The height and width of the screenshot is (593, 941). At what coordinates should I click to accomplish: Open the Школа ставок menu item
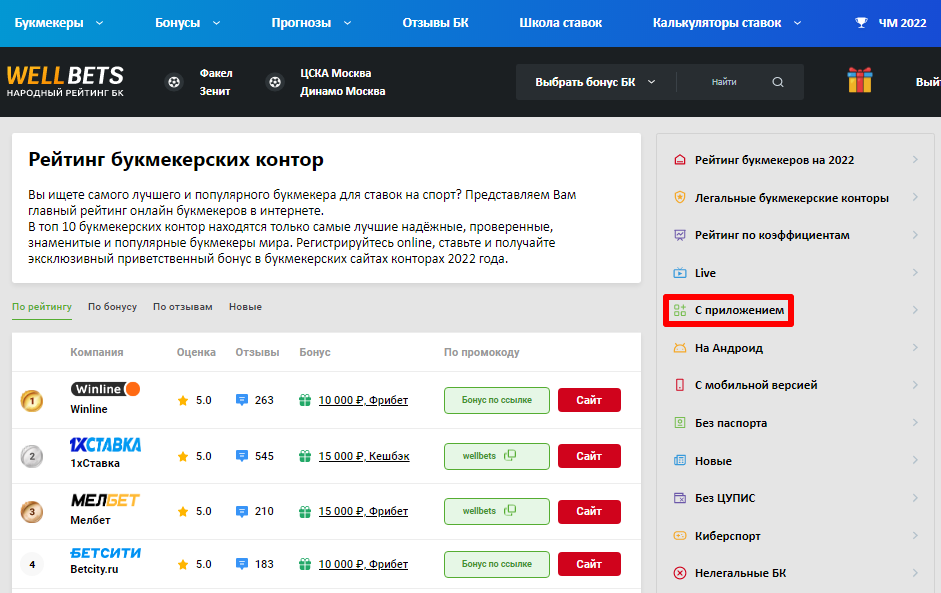pos(560,22)
